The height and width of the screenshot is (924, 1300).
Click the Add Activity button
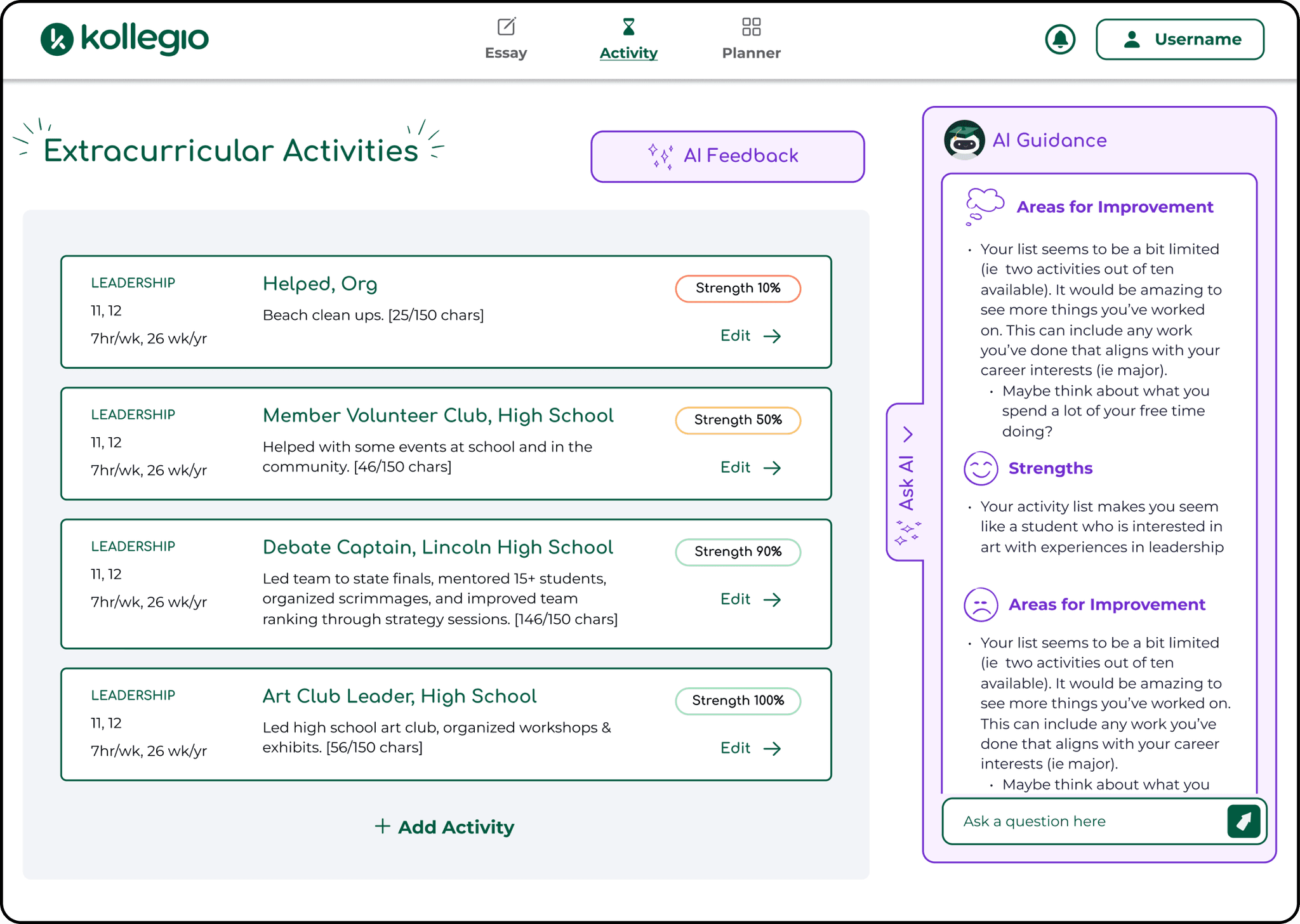click(444, 827)
